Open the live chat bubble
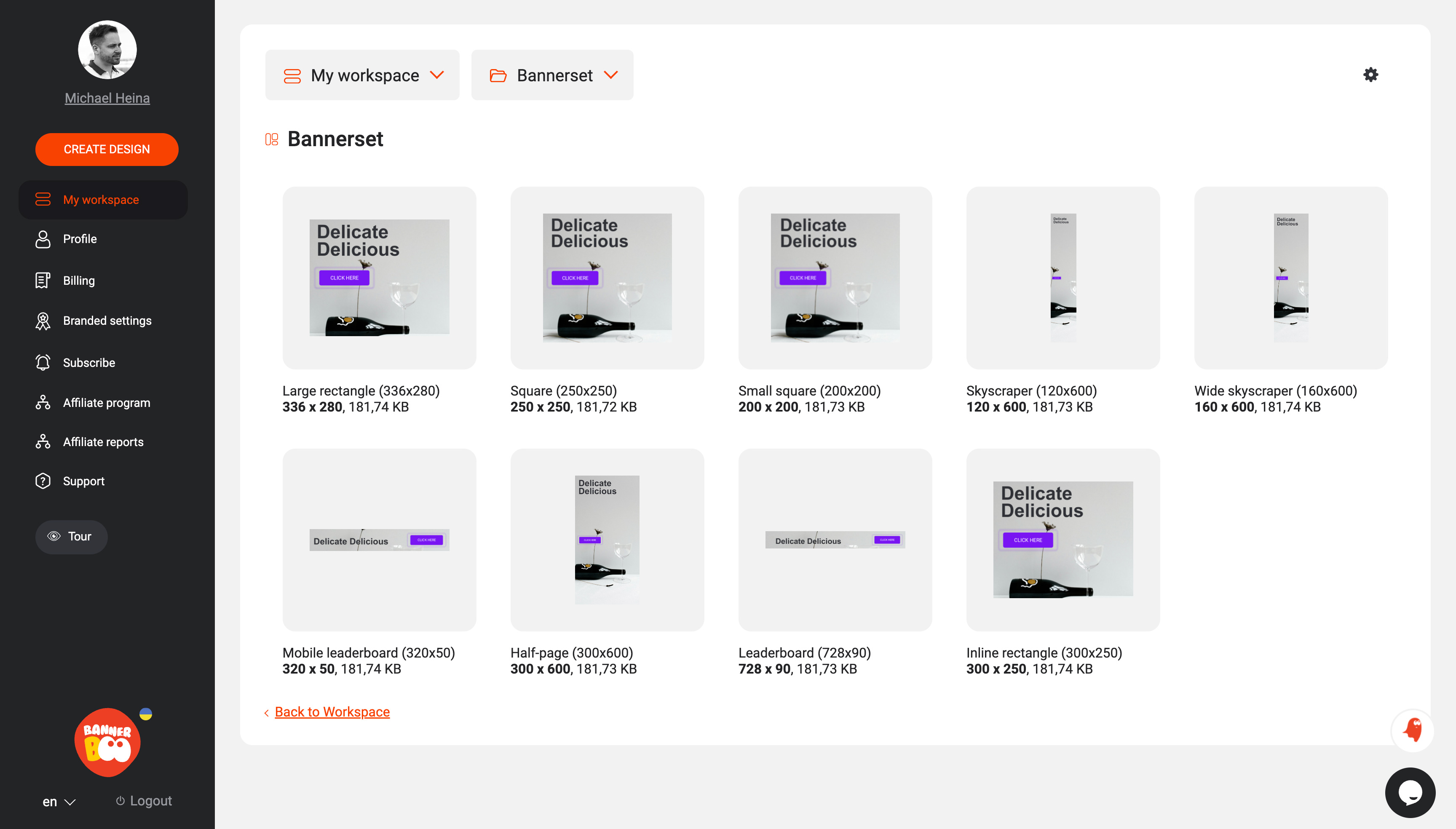Screen dimensions: 1456x829 [x=1410, y=792]
